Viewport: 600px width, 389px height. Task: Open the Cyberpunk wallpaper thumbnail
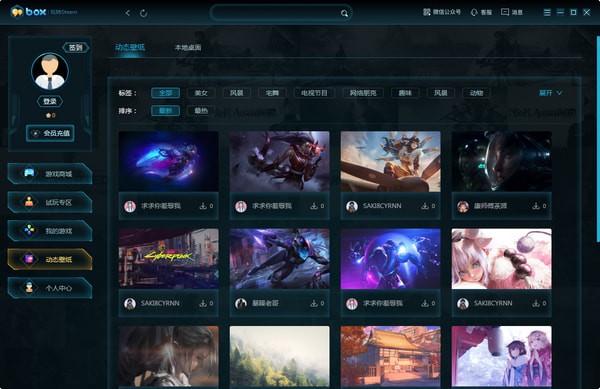[x=169, y=259]
